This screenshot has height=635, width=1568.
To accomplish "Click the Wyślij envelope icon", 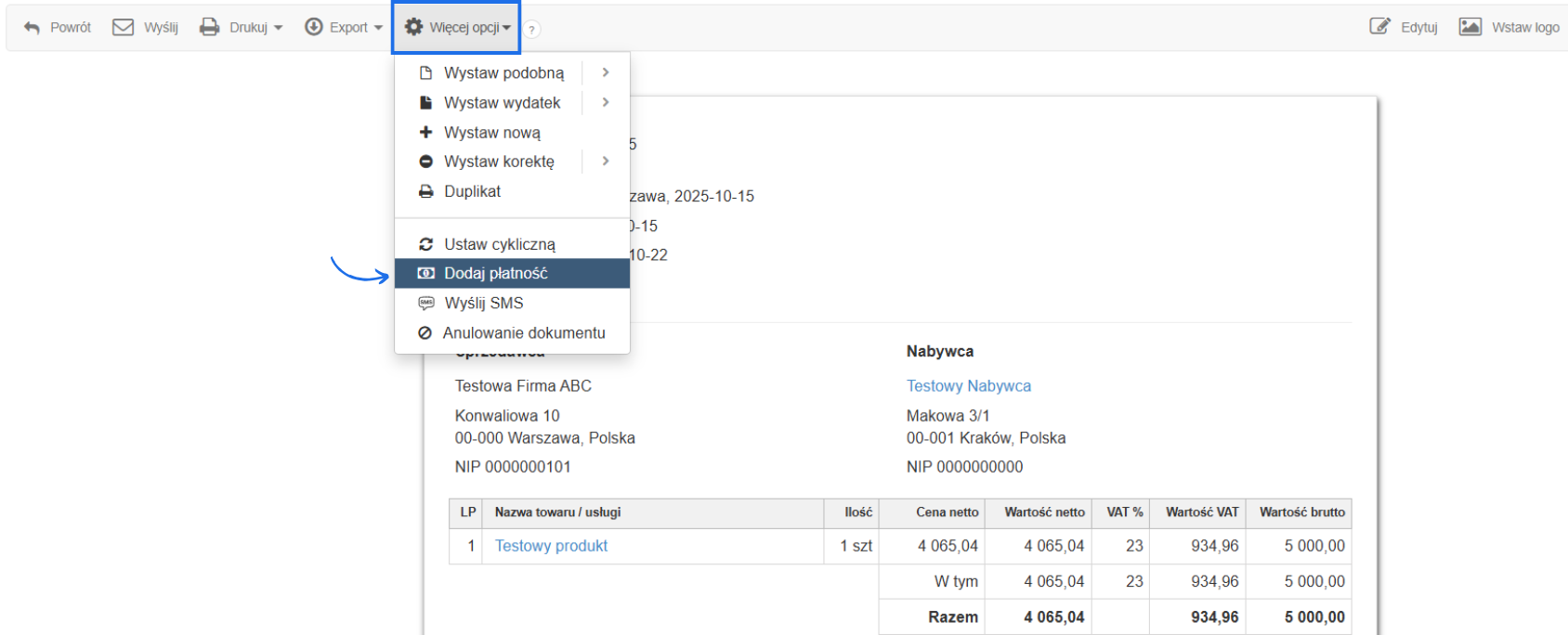I will tap(123, 27).
